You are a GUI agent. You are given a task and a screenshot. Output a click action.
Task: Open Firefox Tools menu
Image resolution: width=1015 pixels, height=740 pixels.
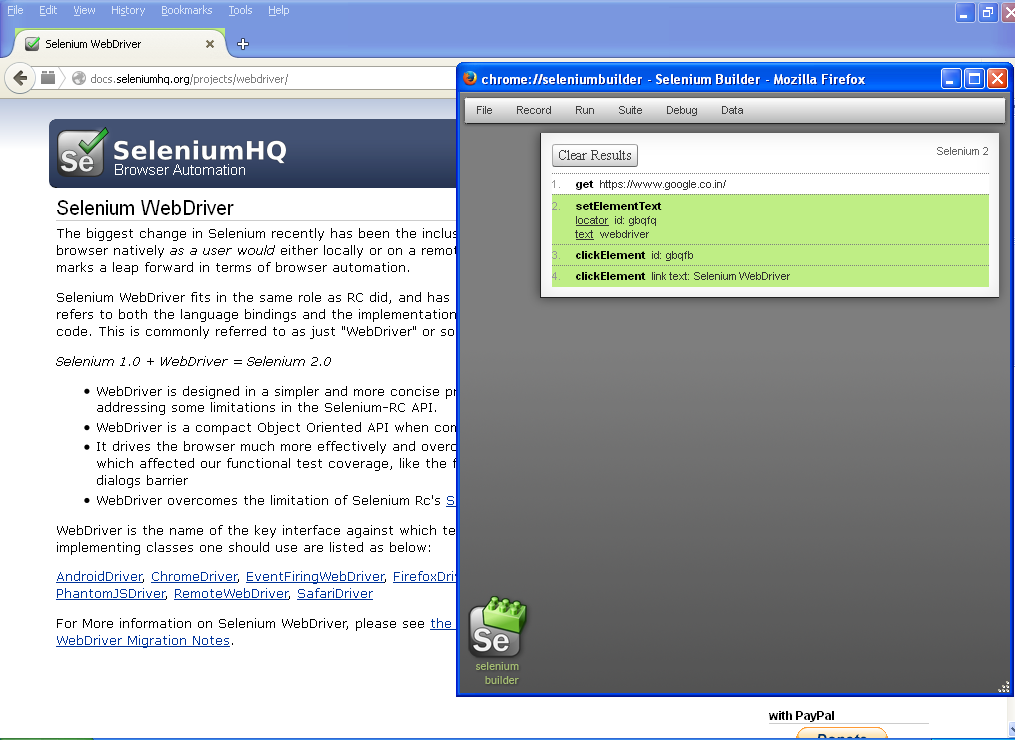coord(240,10)
